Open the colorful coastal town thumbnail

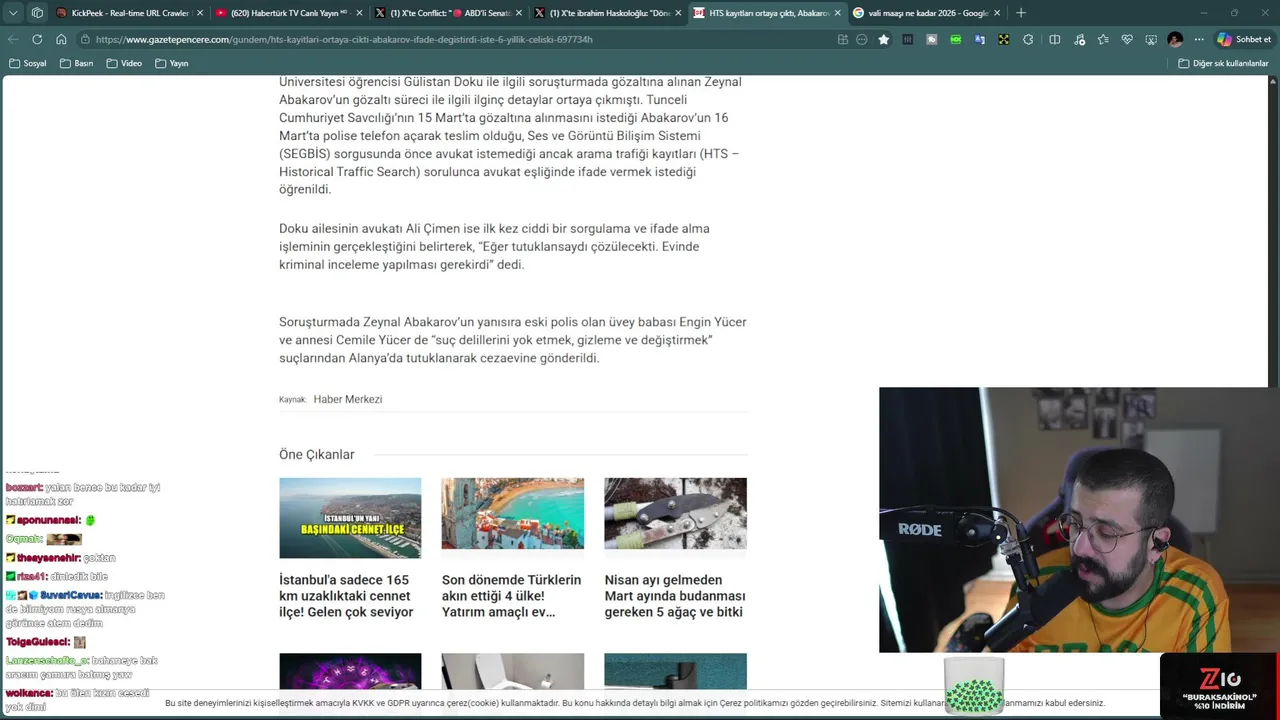pos(513,513)
